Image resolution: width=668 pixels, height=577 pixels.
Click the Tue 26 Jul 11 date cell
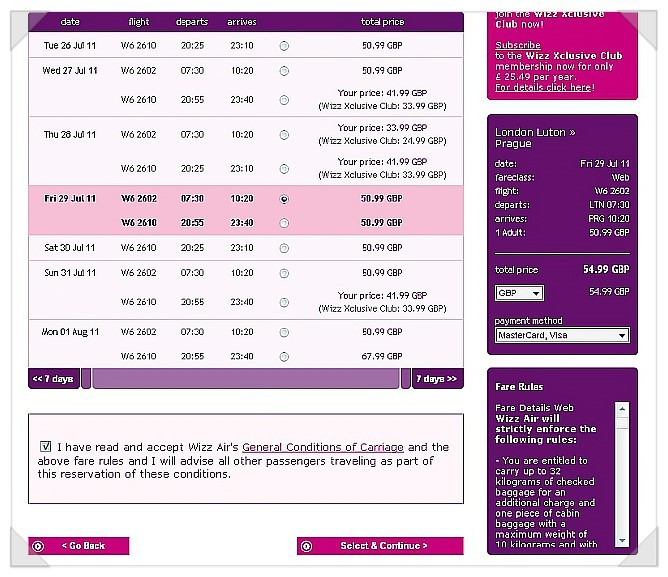(x=70, y=46)
